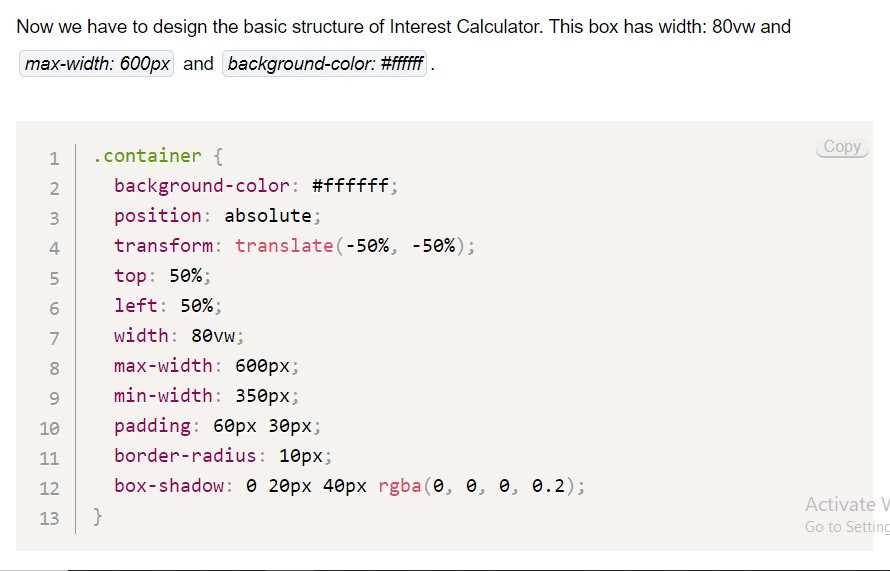
Task: Click the 'translate' function on line 4
Action: (x=284, y=246)
